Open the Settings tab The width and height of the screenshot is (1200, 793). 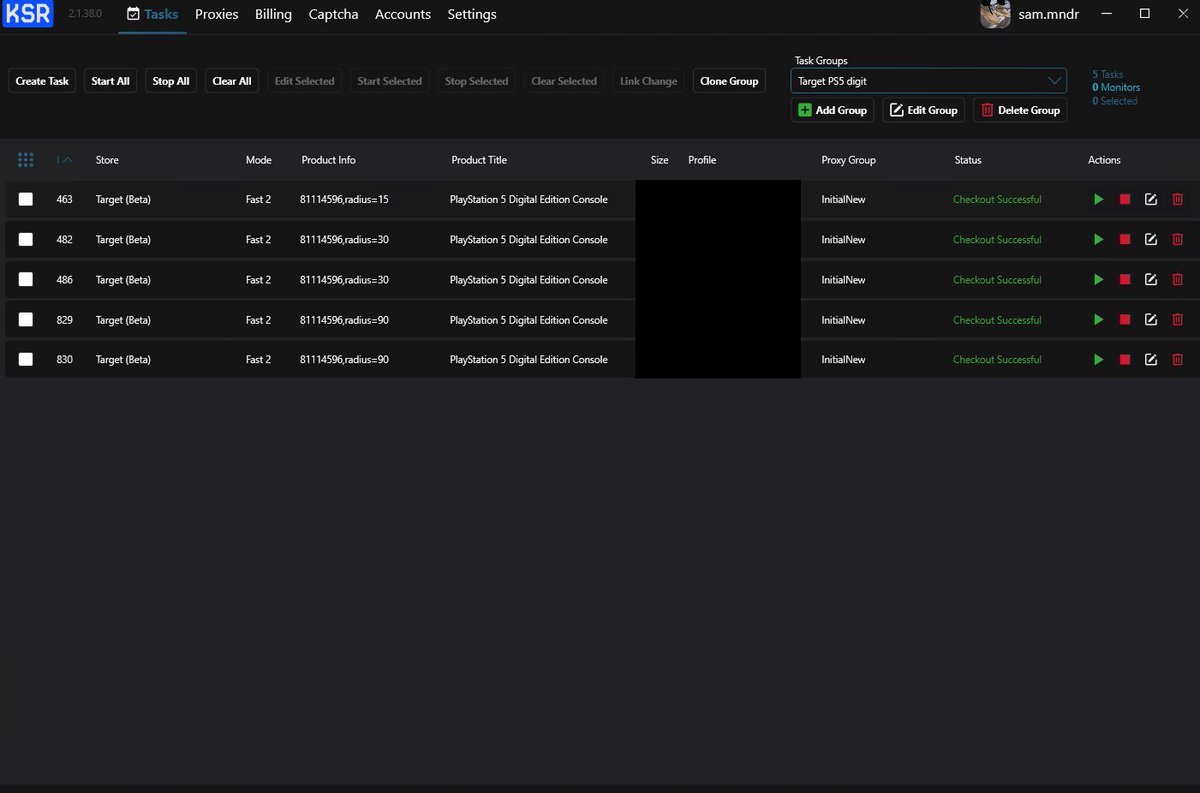472,14
